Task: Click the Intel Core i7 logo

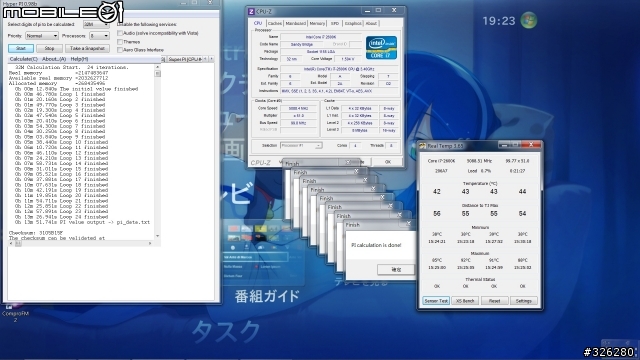Action: pos(381,48)
